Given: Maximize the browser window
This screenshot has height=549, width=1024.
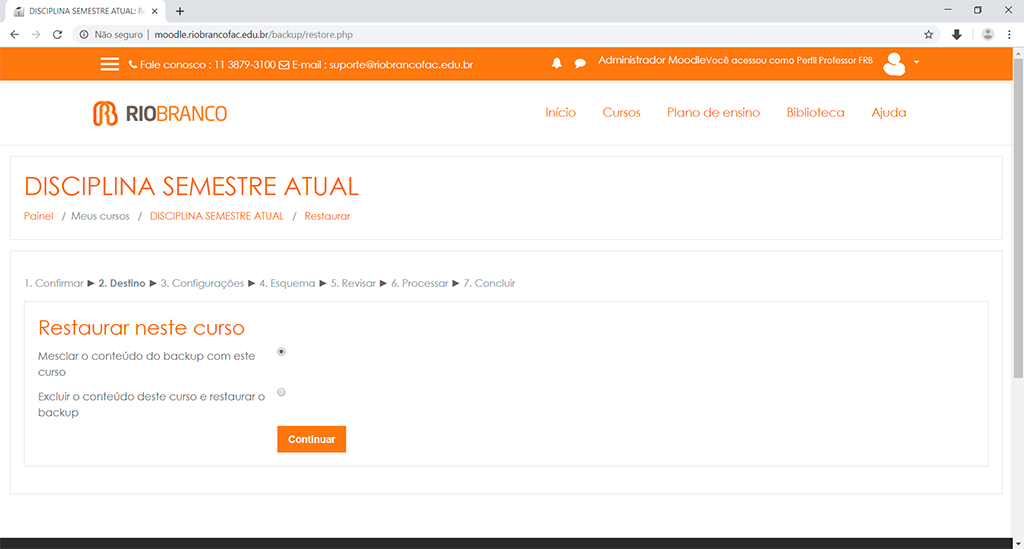Looking at the screenshot, I should pyautogui.click(x=978, y=10).
